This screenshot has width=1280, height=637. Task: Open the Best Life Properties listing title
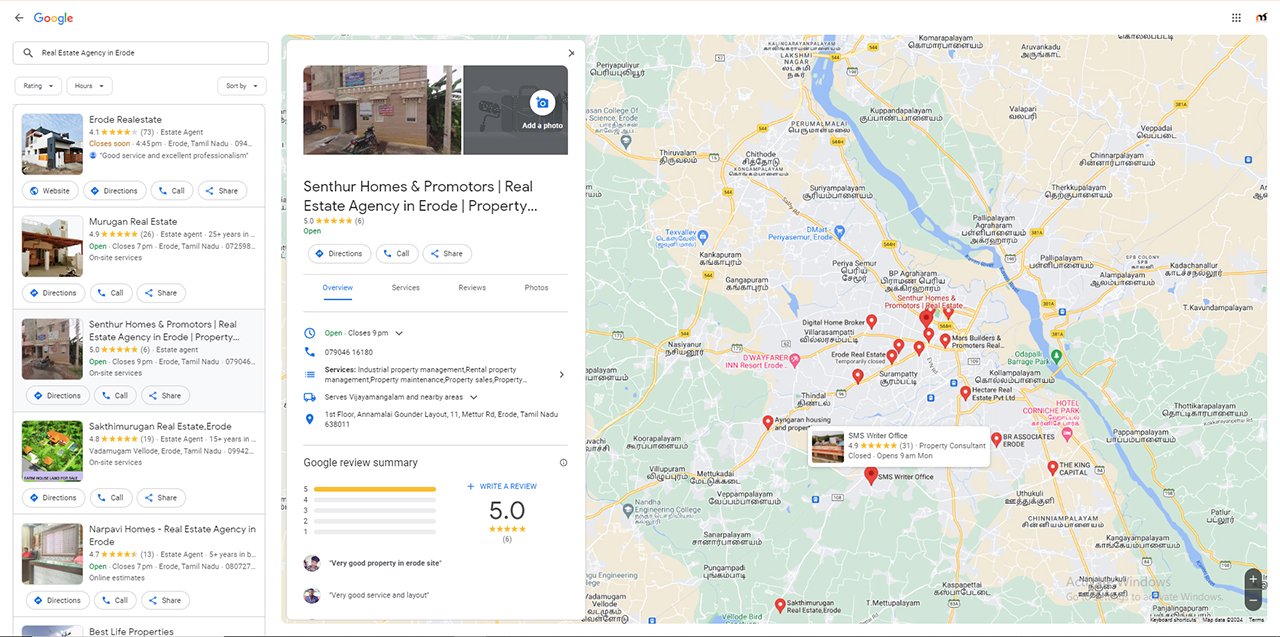[x=131, y=631]
